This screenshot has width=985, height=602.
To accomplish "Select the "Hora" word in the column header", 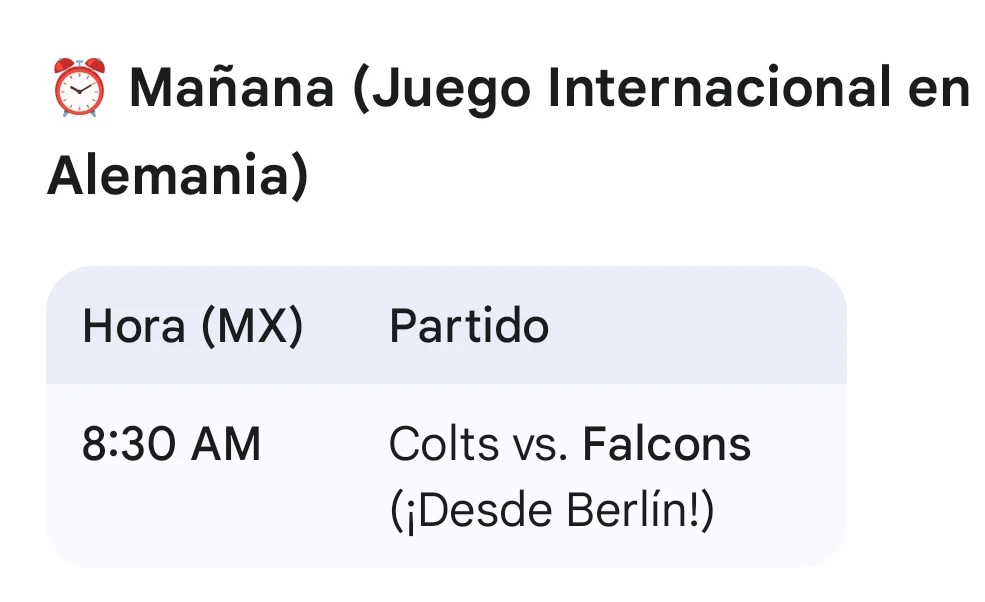I will pyautogui.click(x=134, y=327).
